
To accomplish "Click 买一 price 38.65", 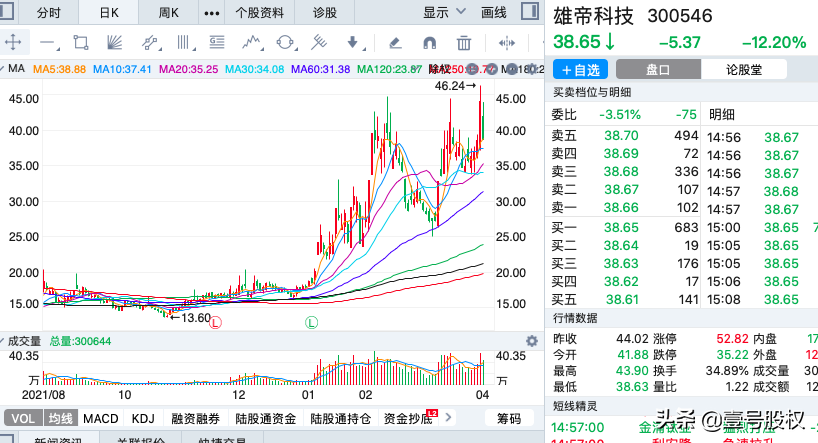I will pos(621,228).
